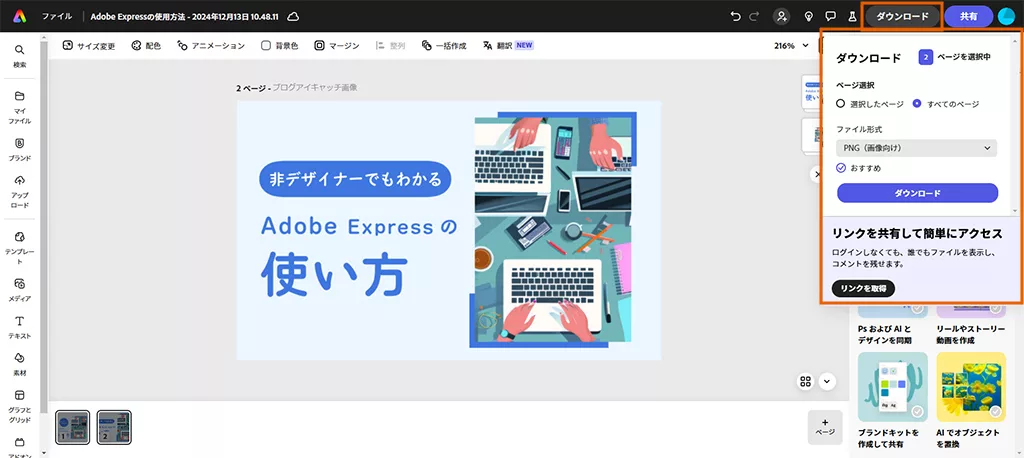
Task: Click the Adobe Express home logo
Action: coord(19,16)
